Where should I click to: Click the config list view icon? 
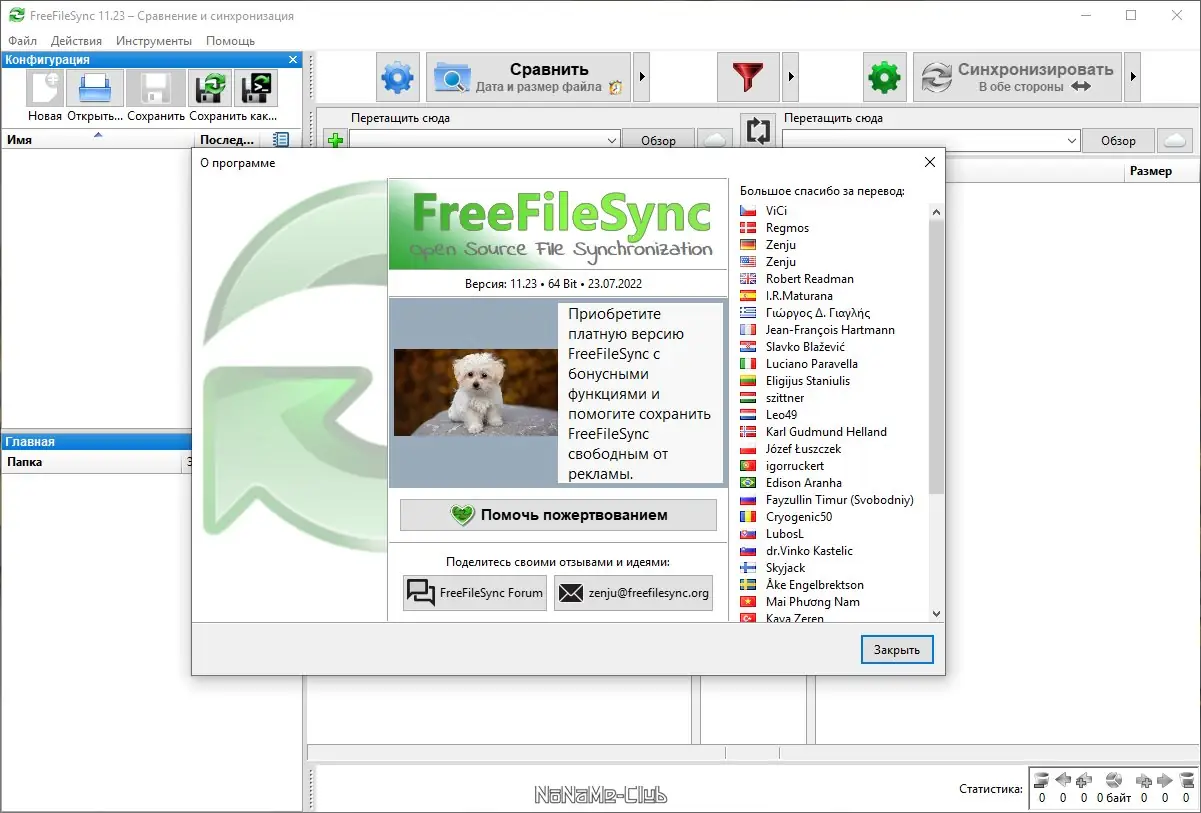[281, 140]
